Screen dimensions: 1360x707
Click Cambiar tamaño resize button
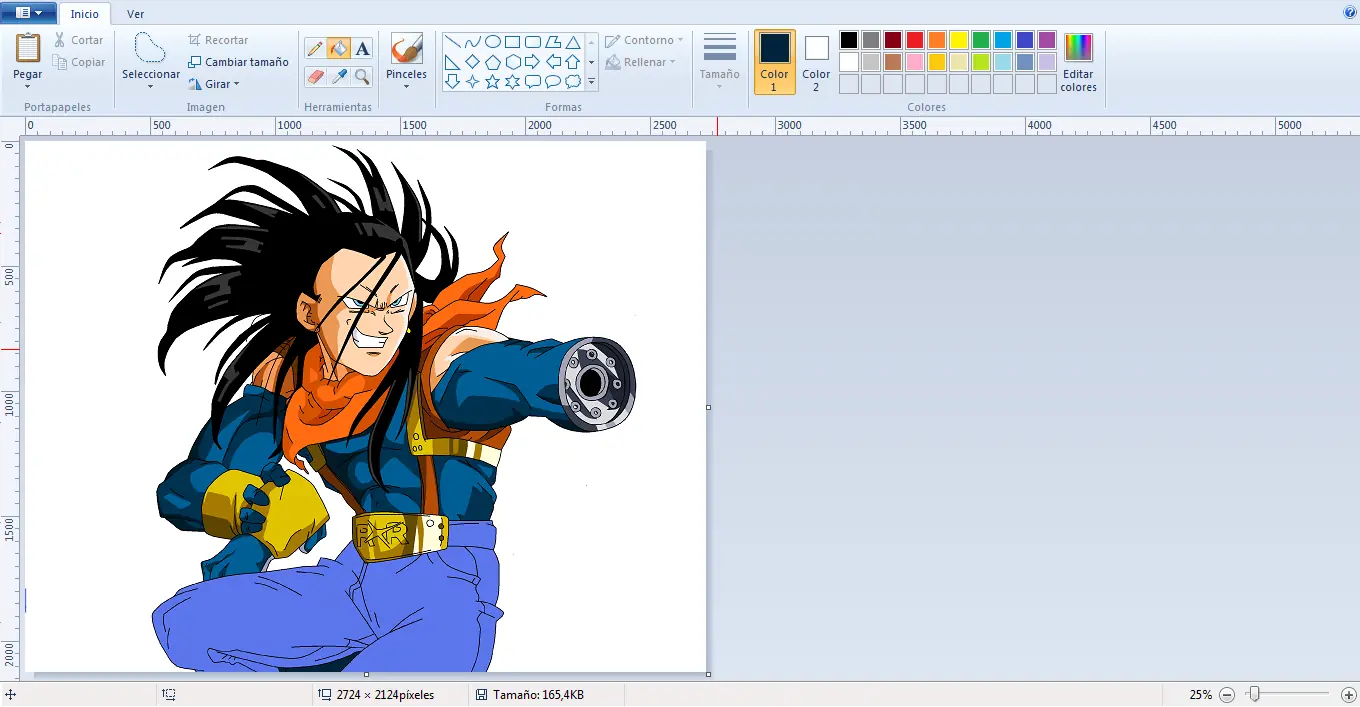coord(238,62)
